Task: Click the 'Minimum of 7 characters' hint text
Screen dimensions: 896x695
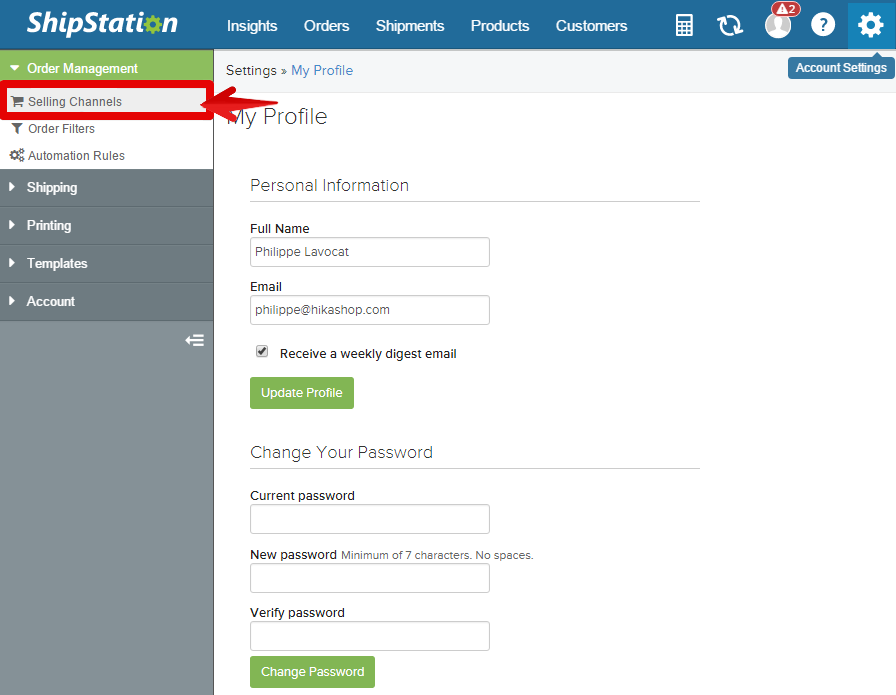Action: (437, 555)
